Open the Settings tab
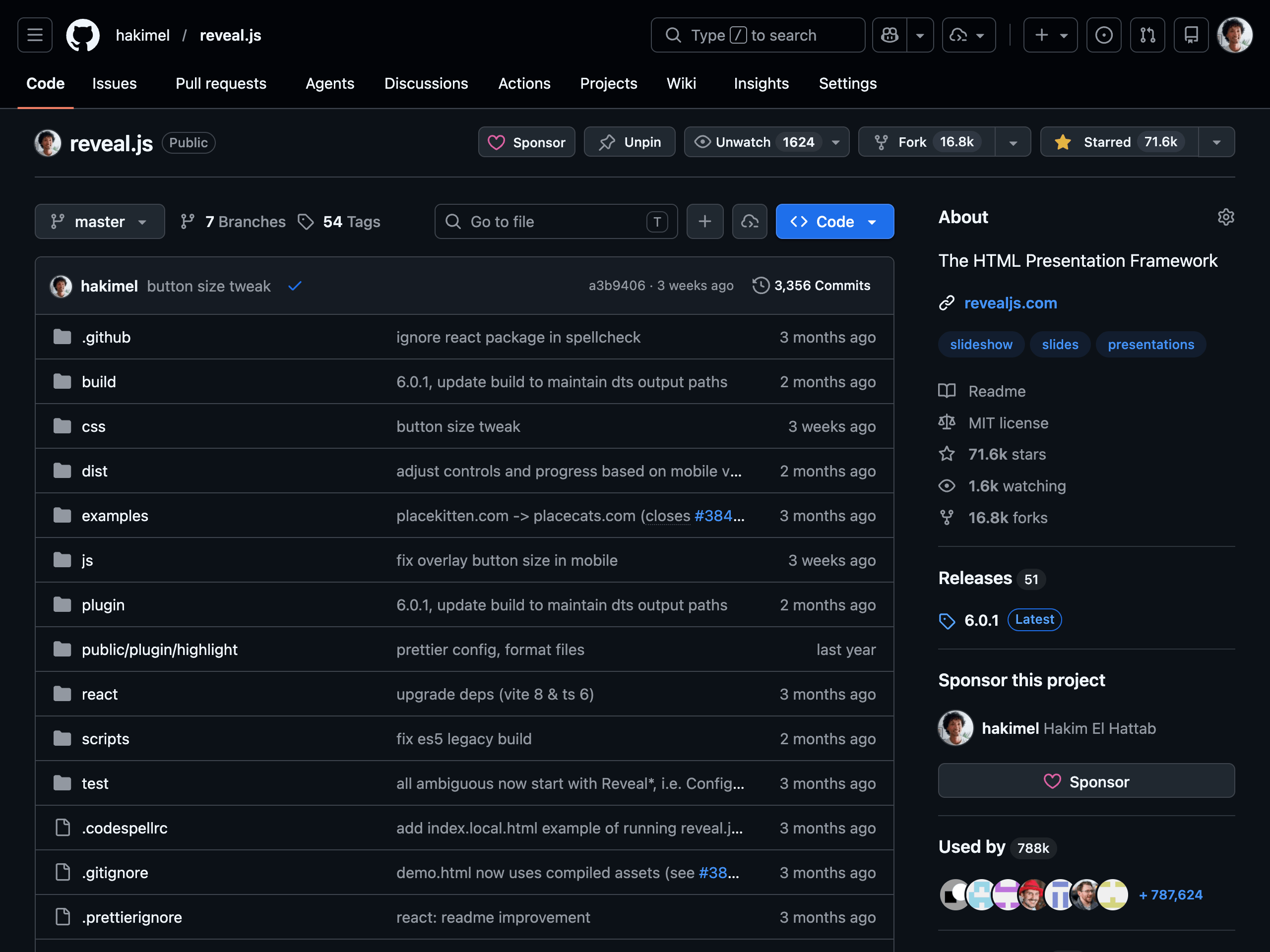 (x=847, y=83)
